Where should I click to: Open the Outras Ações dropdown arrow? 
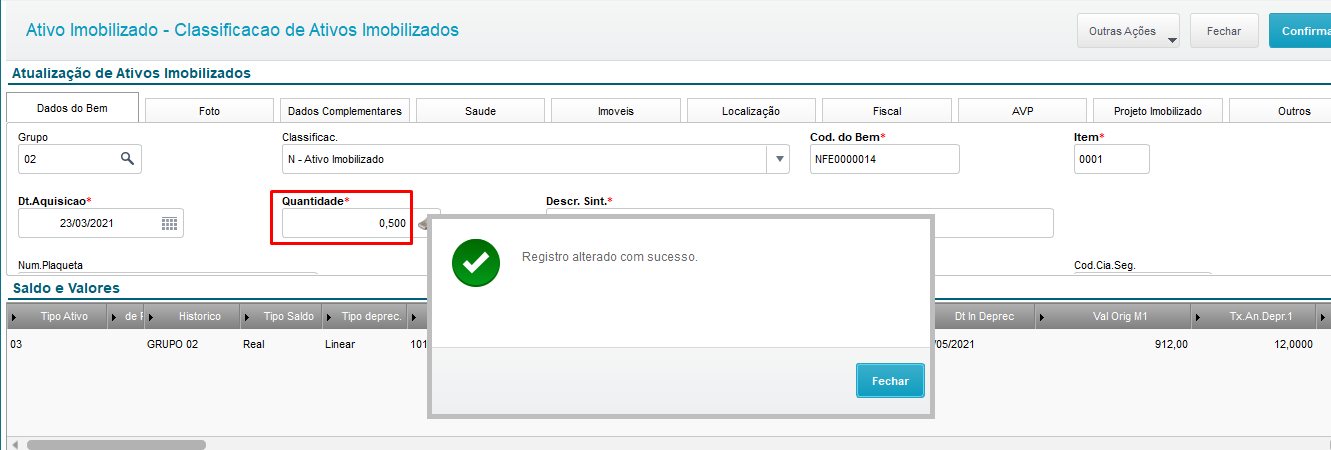point(1172,39)
